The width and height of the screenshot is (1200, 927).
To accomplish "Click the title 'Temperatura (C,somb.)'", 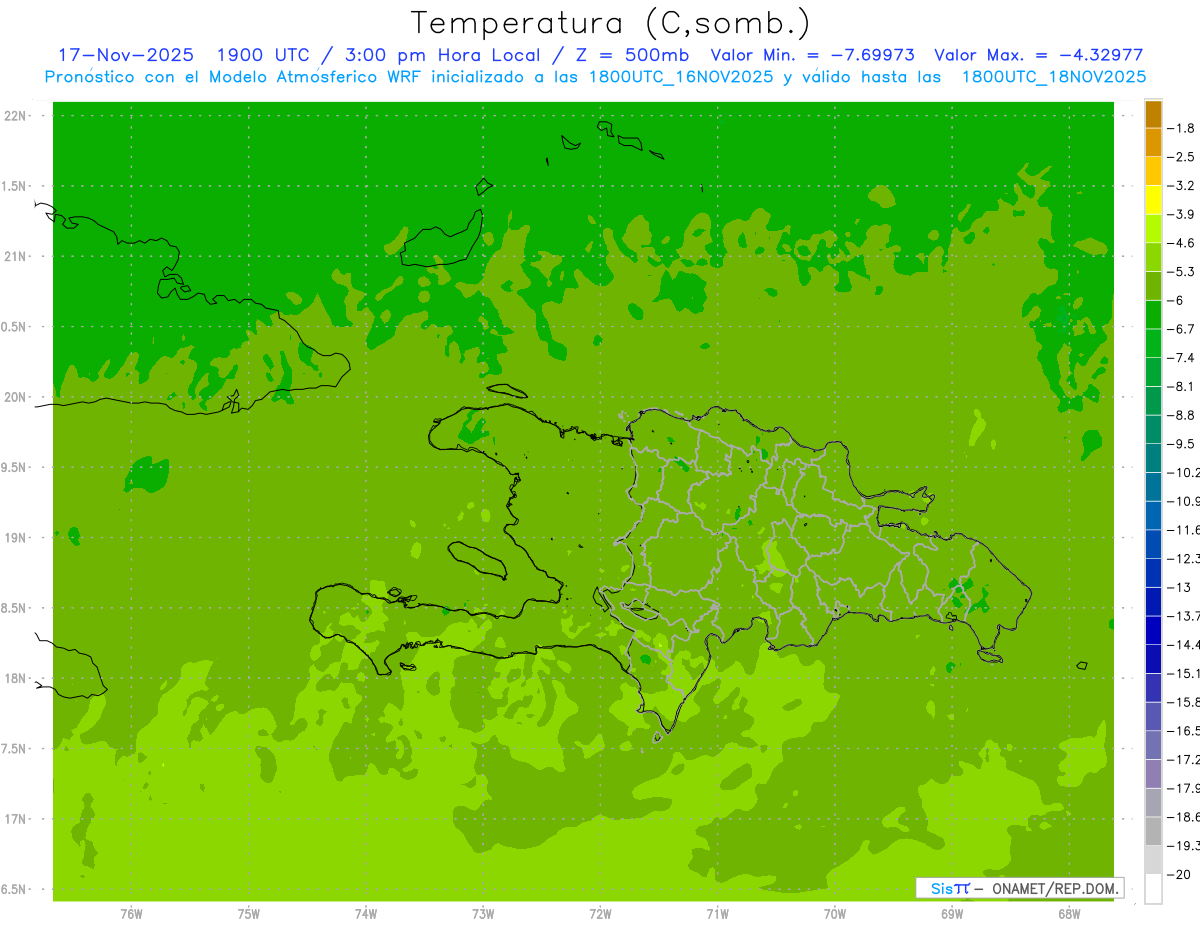I will coord(611,23).
